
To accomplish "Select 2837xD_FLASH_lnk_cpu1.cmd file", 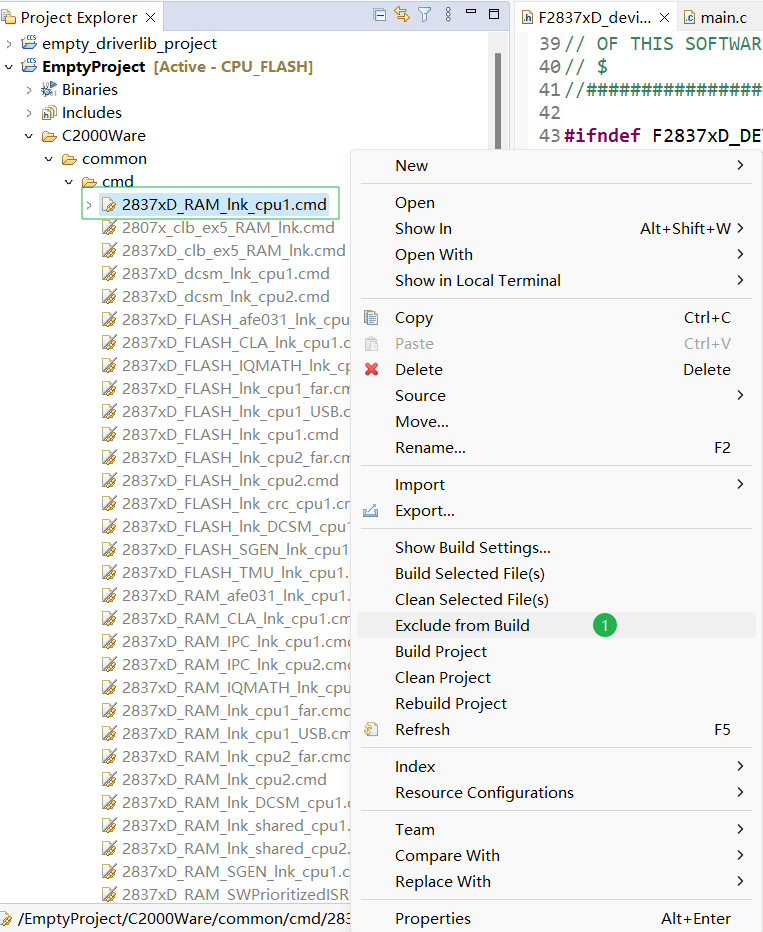I will (230, 435).
